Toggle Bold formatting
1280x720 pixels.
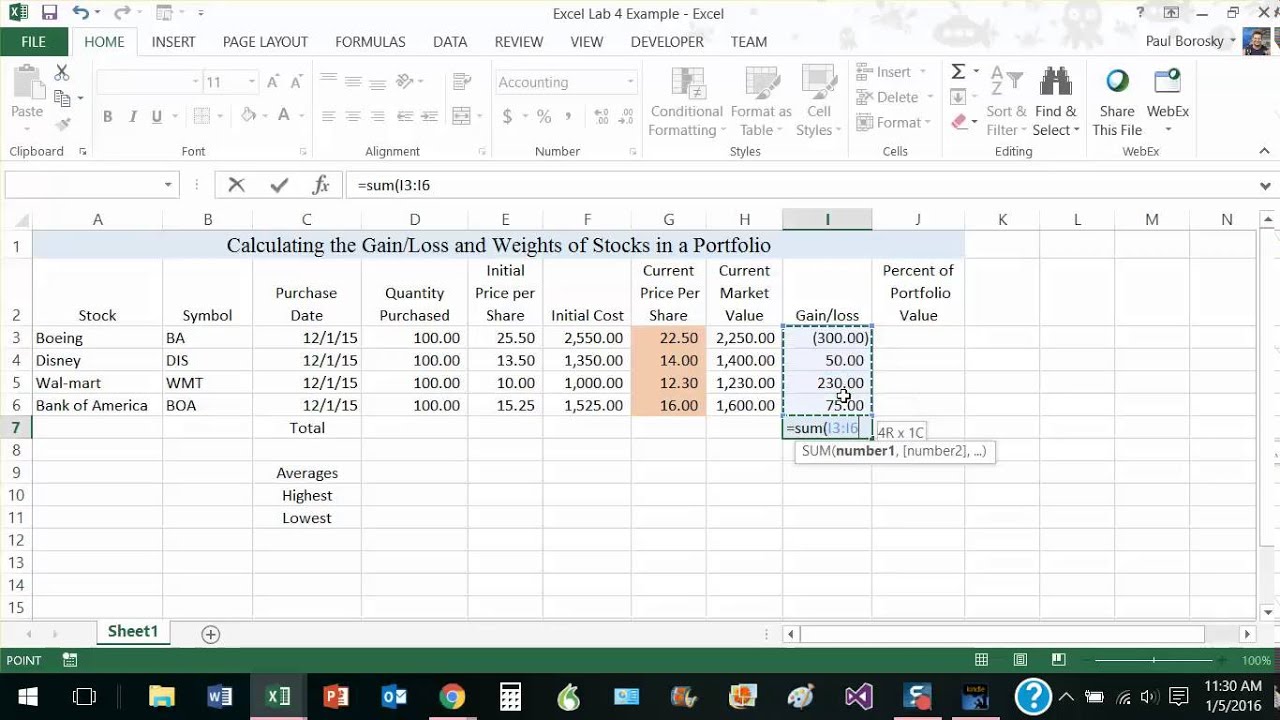pyautogui.click(x=107, y=116)
